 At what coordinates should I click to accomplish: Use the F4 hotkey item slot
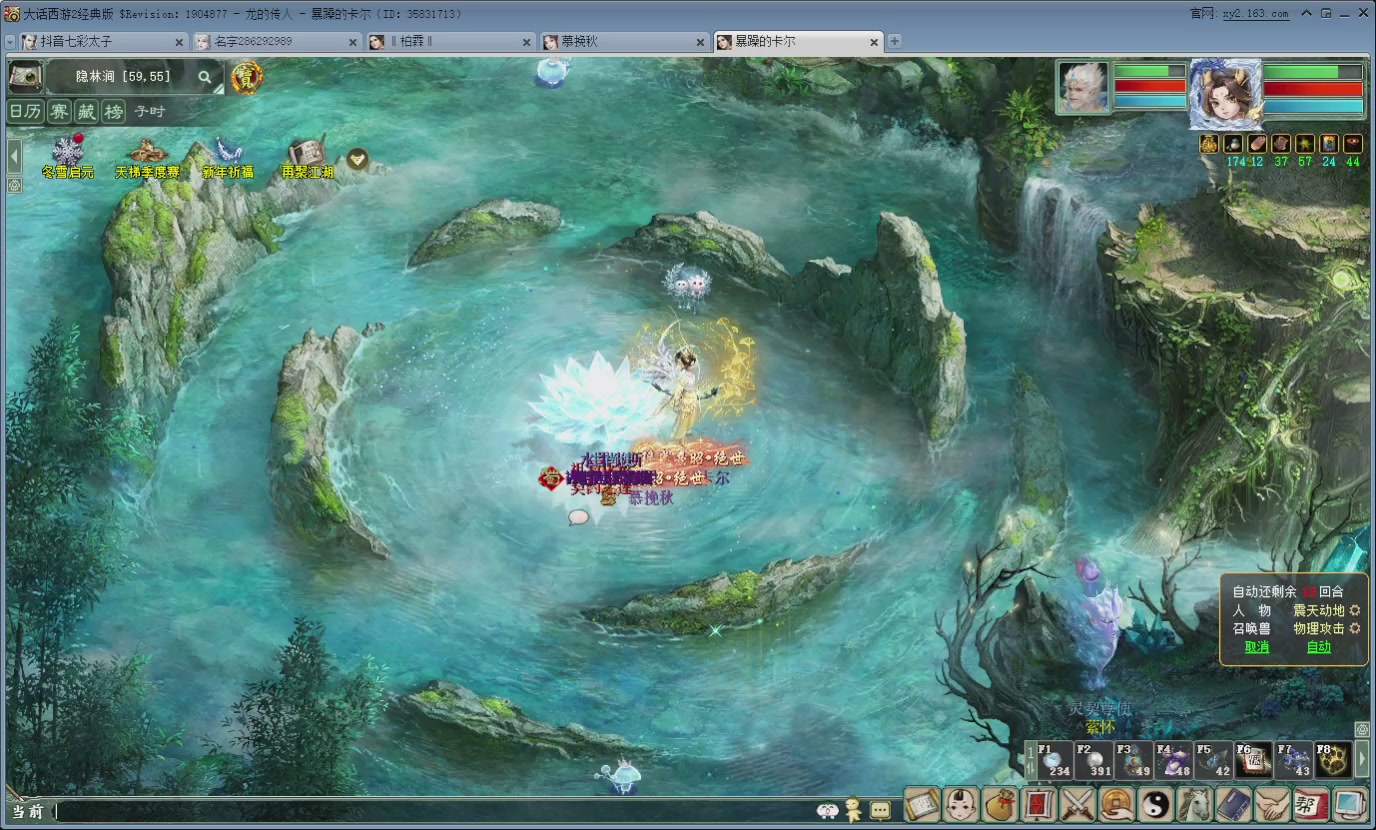1174,760
